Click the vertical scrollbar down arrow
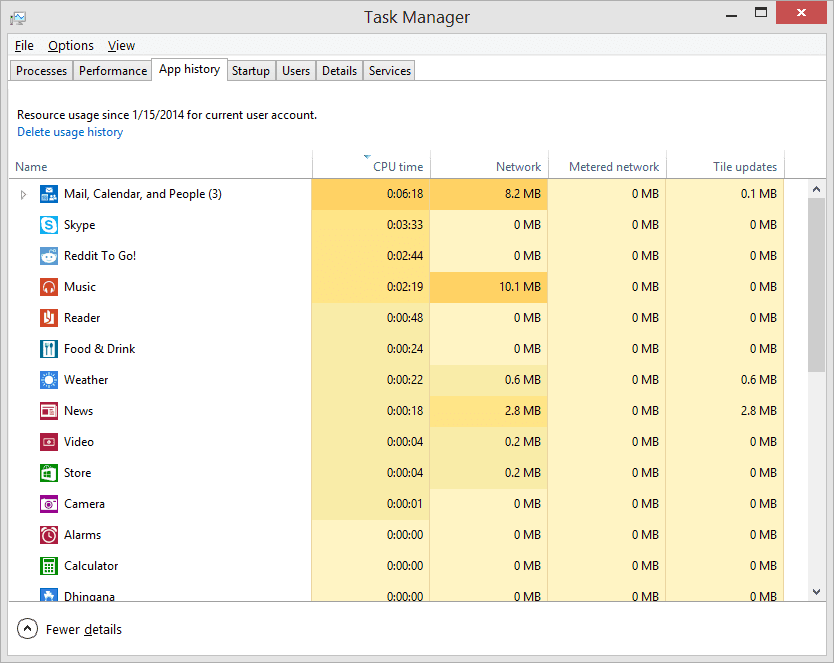 pyautogui.click(x=816, y=592)
